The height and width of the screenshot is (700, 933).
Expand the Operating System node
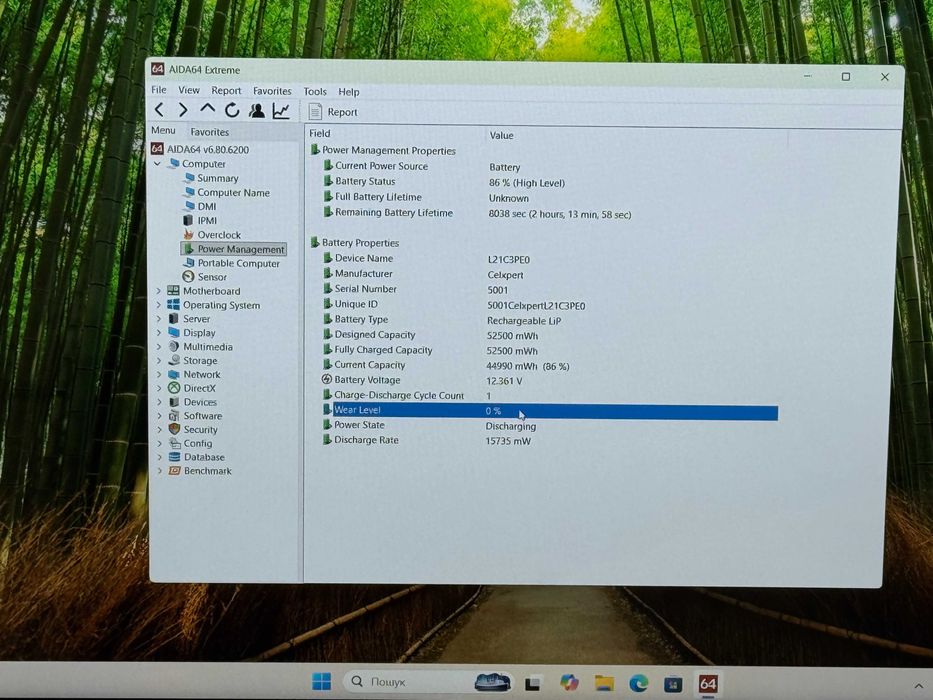[x=158, y=305]
